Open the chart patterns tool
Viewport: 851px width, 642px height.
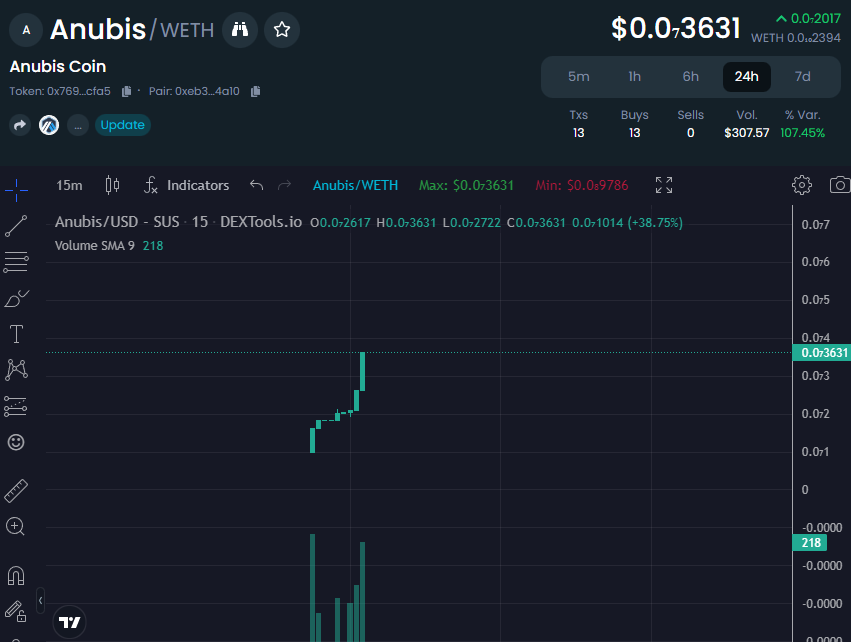(16, 370)
